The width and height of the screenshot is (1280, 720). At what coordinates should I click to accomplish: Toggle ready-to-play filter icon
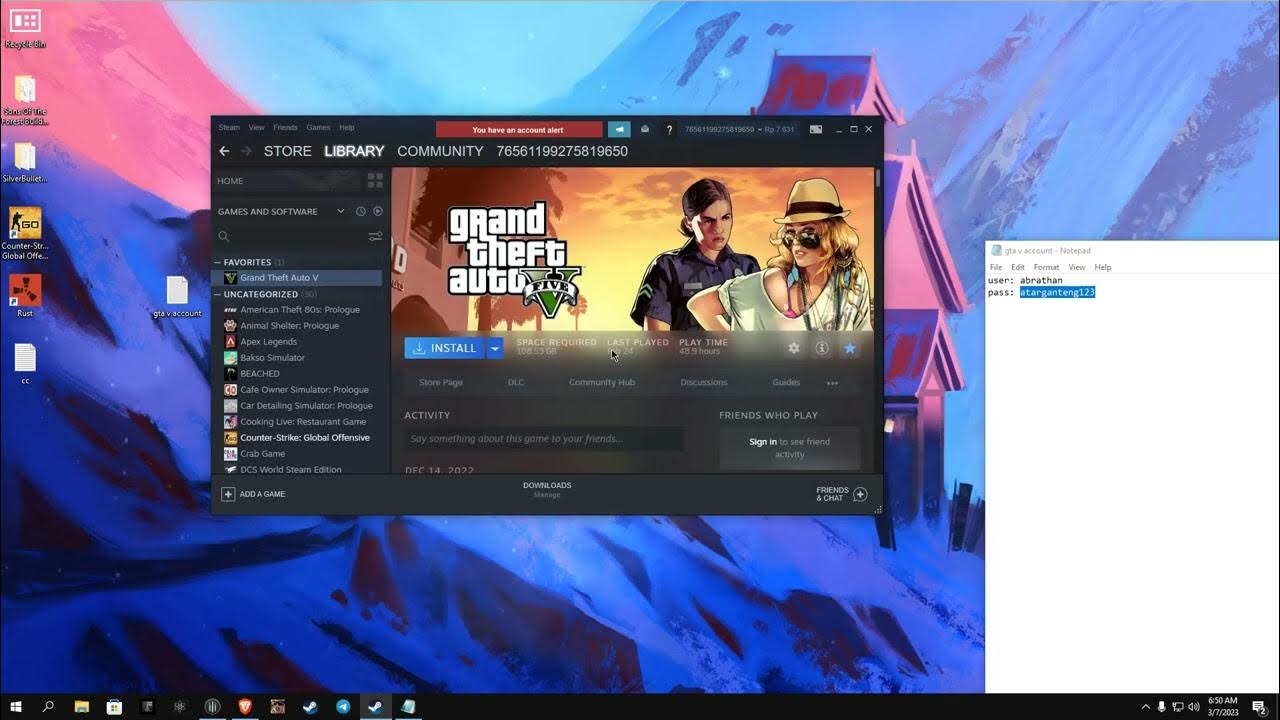(377, 211)
